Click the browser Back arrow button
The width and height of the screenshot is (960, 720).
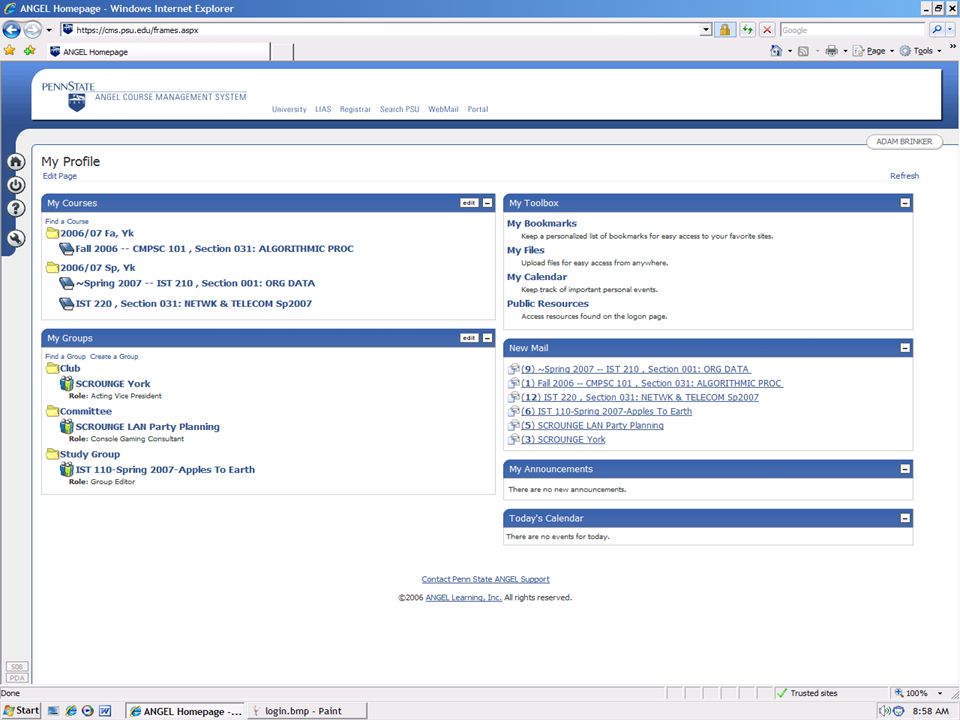(x=12, y=29)
